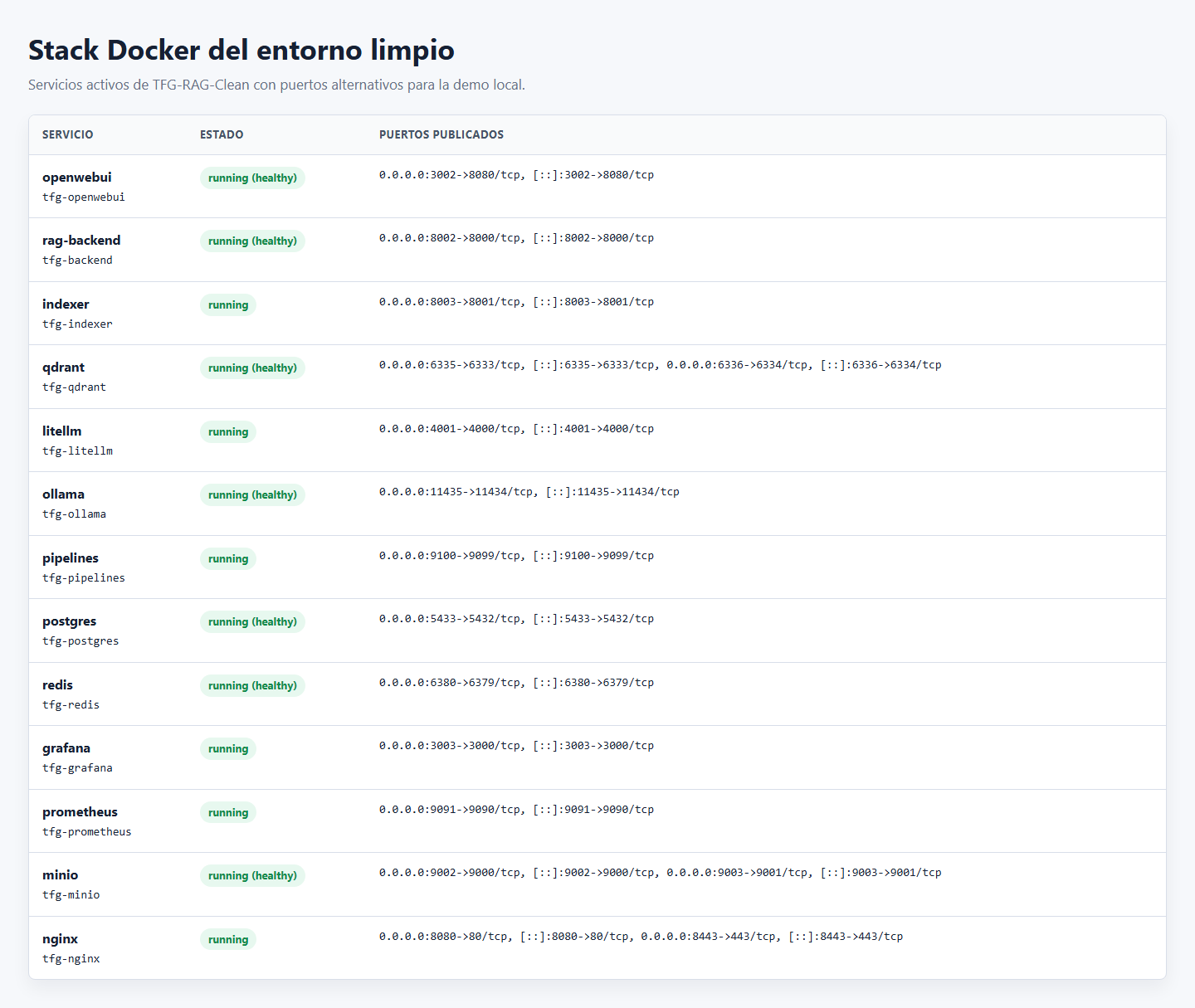Select the prometheus service name
This screenshot has height=1008, width=1195.
pos(80,812)
